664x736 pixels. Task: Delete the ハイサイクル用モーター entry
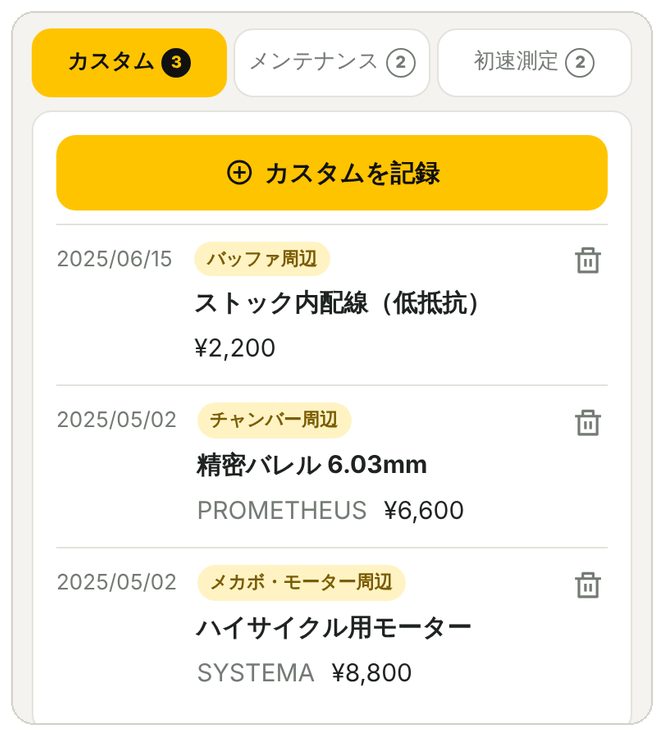[x=588, y=585]
